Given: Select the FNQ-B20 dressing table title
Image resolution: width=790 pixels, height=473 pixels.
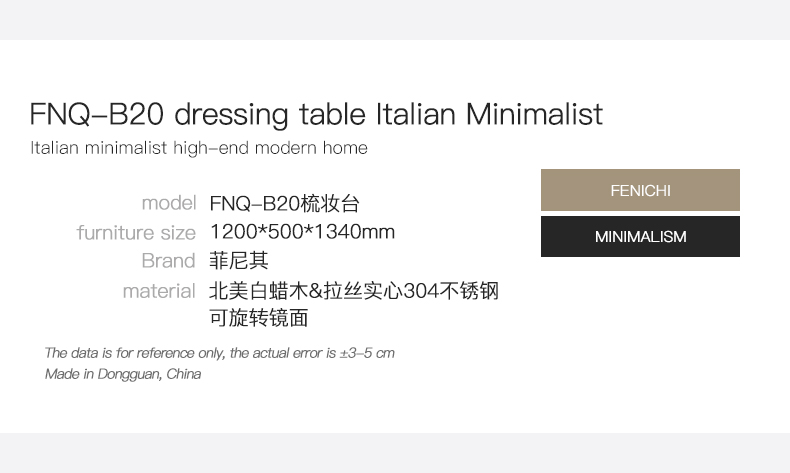Looking at the screenshot, I should point(316,114).
